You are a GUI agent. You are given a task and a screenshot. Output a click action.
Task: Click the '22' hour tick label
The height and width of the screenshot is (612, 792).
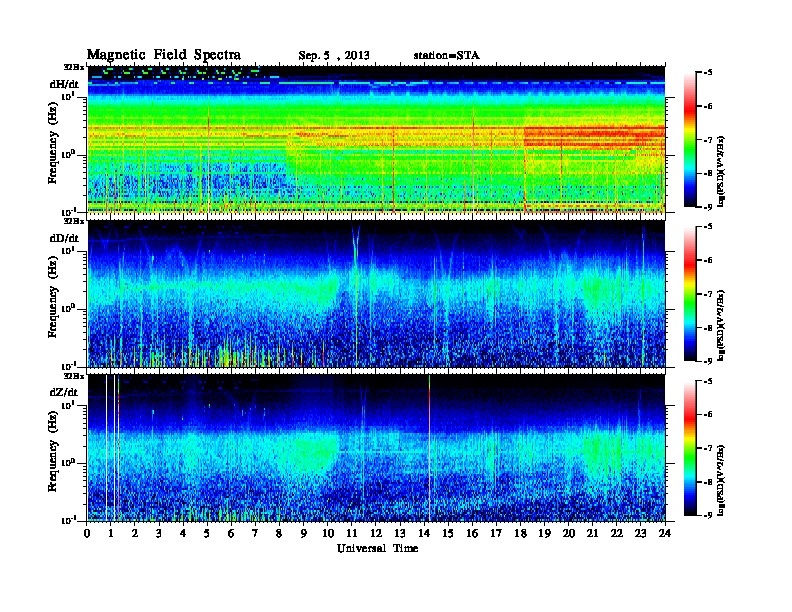point(616,533)
